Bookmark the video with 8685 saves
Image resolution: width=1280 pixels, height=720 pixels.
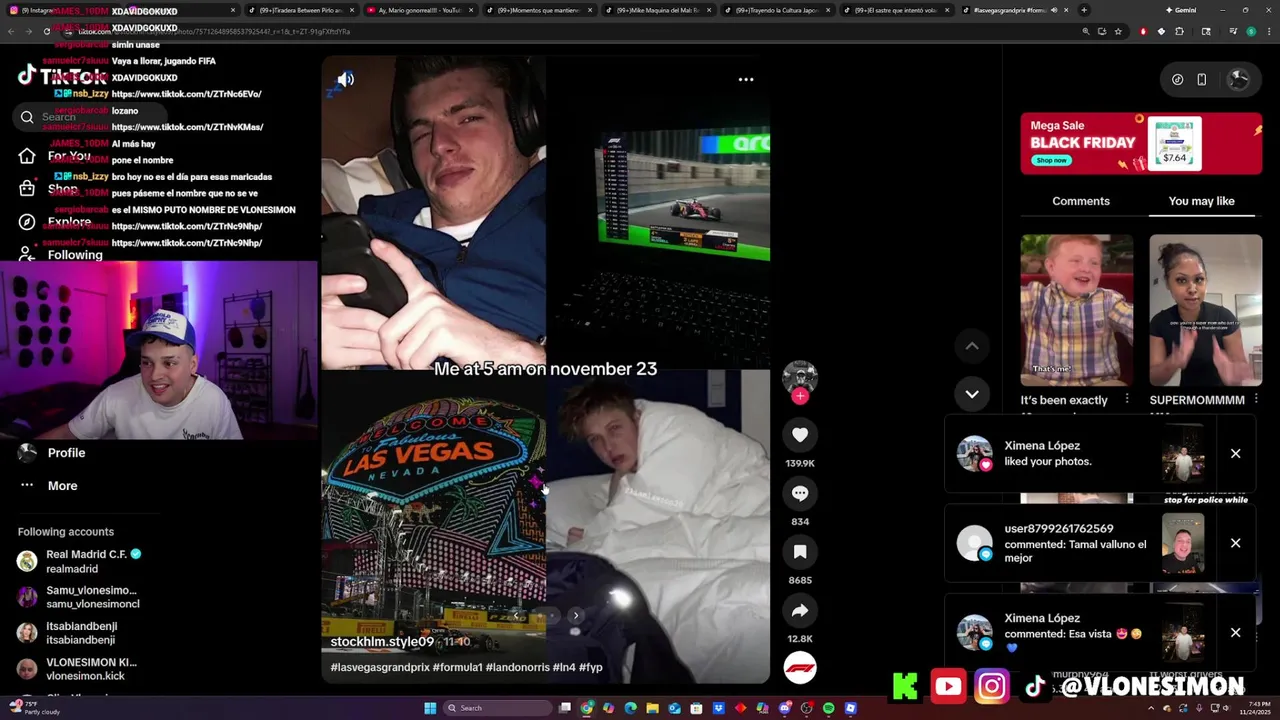tap(800, 551)
